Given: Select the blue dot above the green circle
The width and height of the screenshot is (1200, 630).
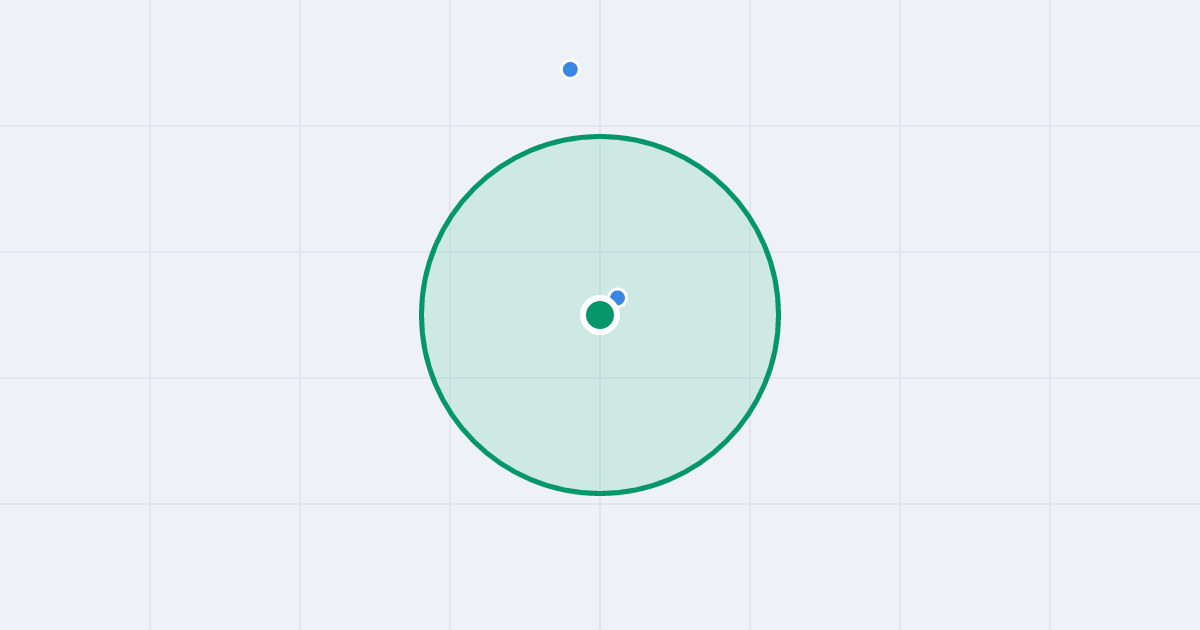Looking at the screenshot, I should point(570,69).
